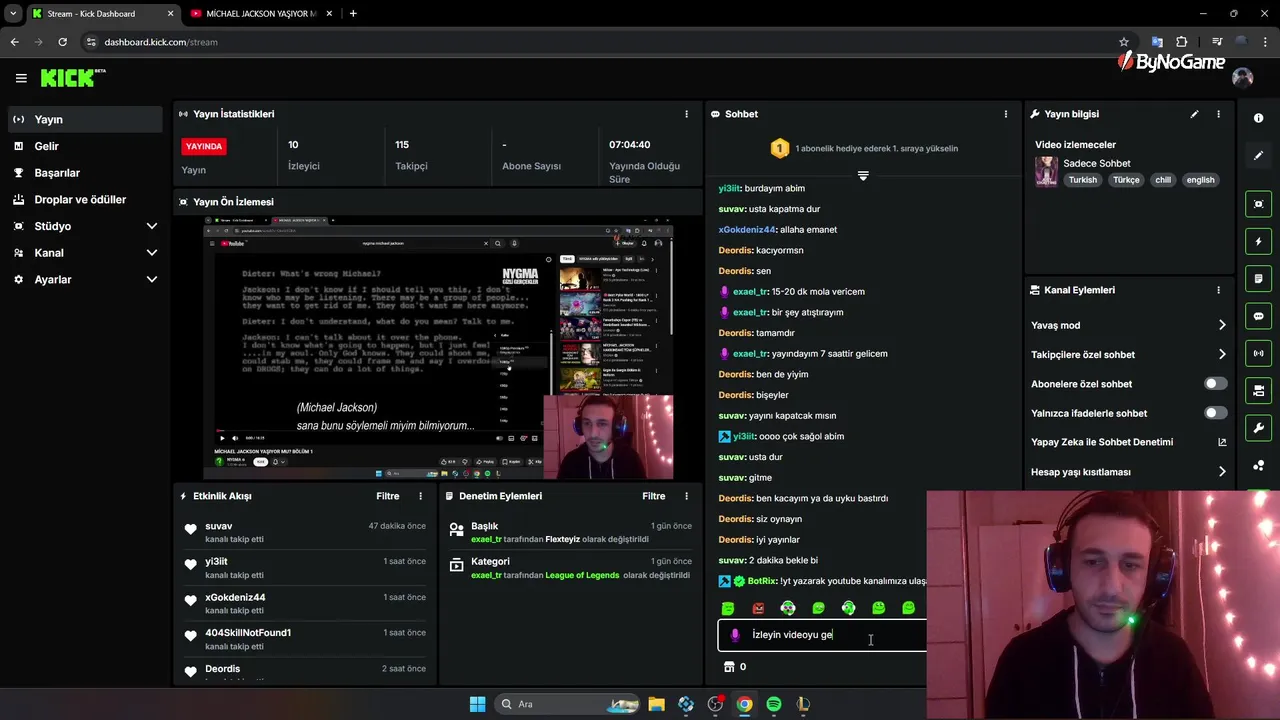Viewport: 1280px width, 720px height.
Task: Toggle Yalnızca ifadelerle sohbet switch
Action: point(1215,413)
